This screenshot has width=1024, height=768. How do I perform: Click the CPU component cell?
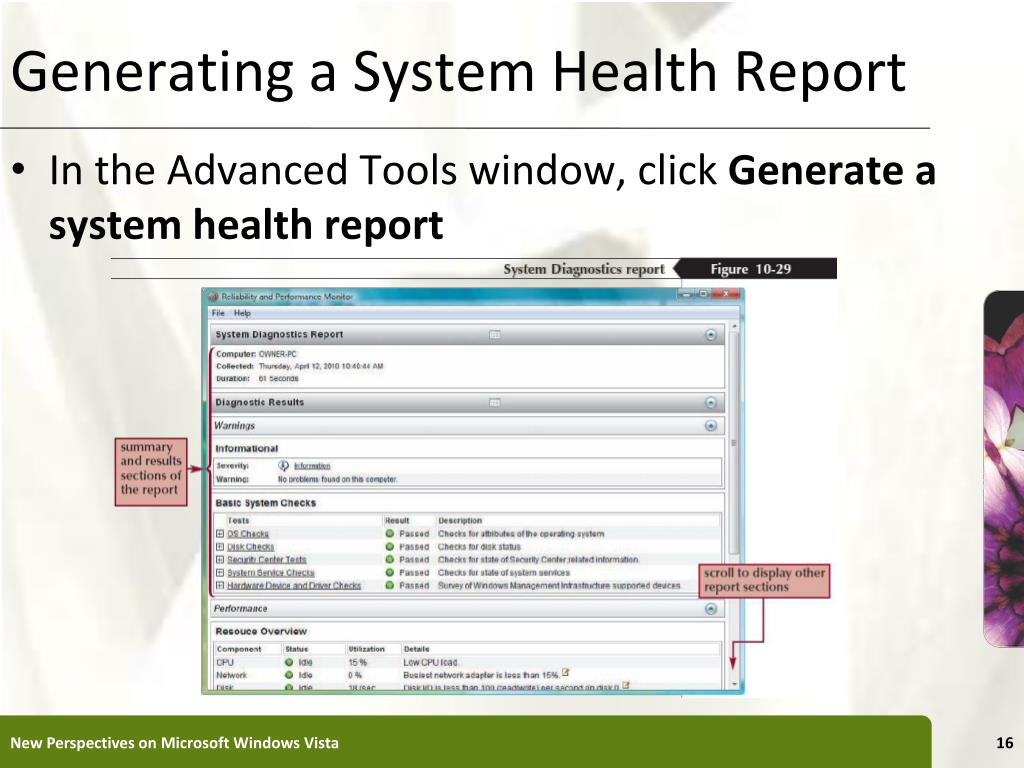pyautogui.click(x=225, y=662)
